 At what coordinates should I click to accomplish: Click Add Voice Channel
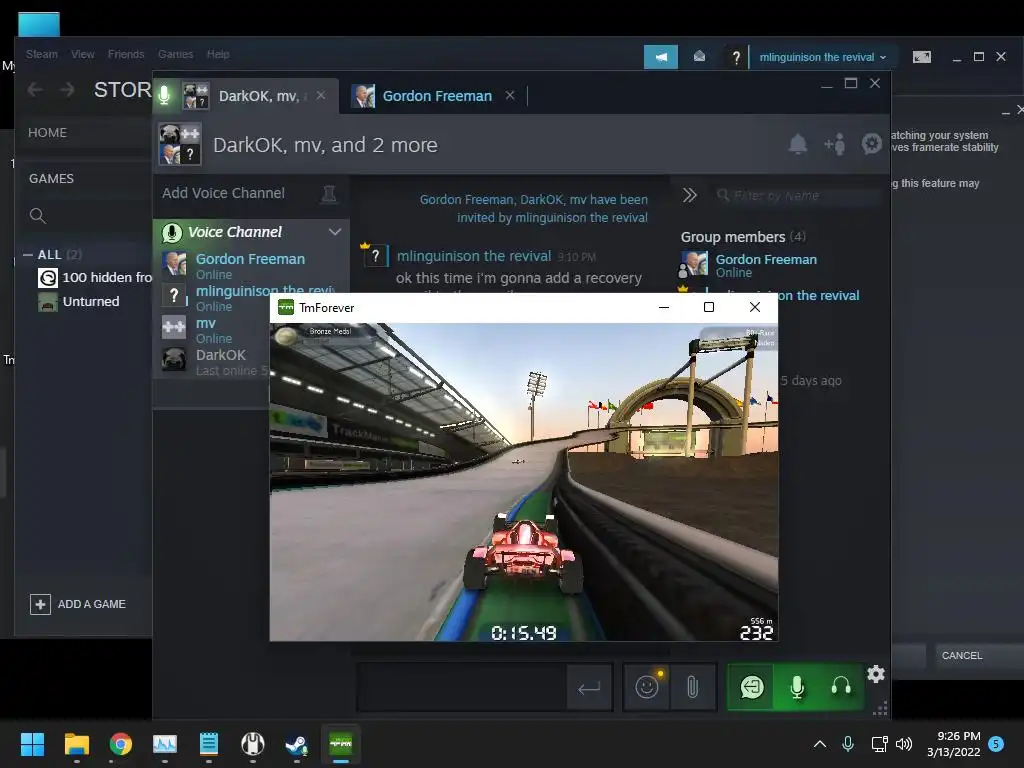click(x=223, y=193)
